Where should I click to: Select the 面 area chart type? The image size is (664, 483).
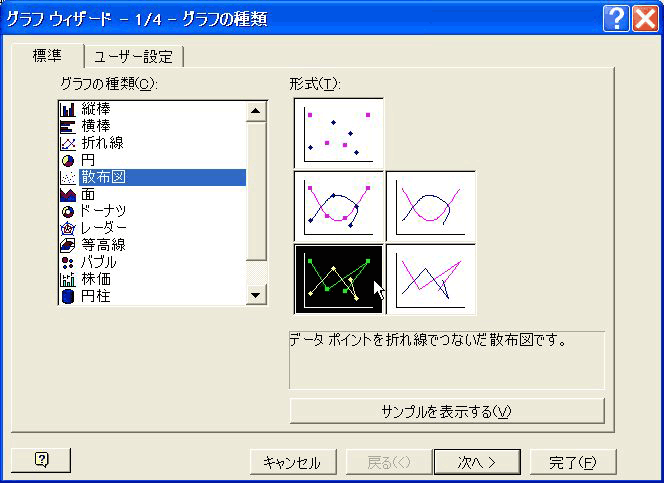88,194
